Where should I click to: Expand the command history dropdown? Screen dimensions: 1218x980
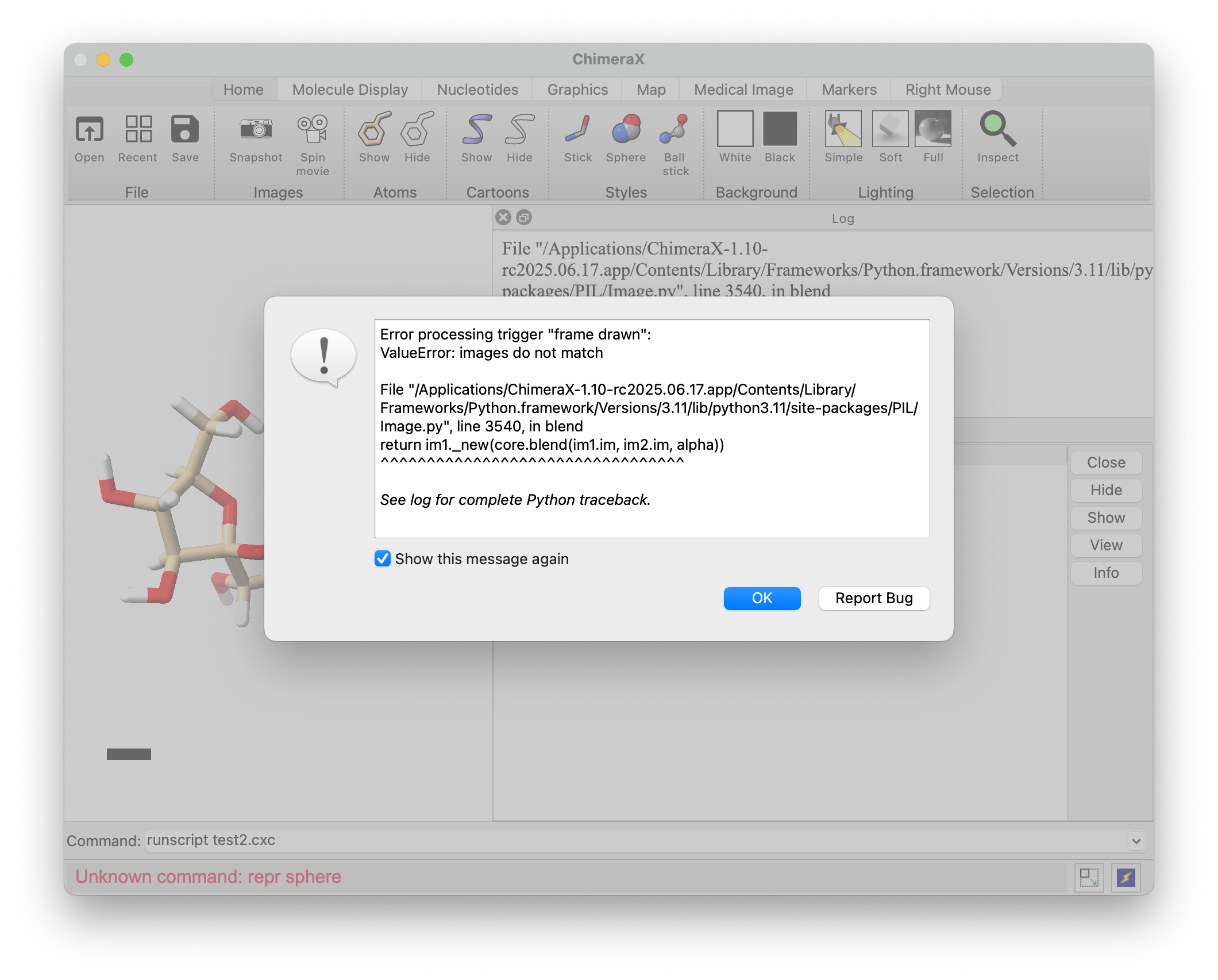click(x=1136, y=841)
